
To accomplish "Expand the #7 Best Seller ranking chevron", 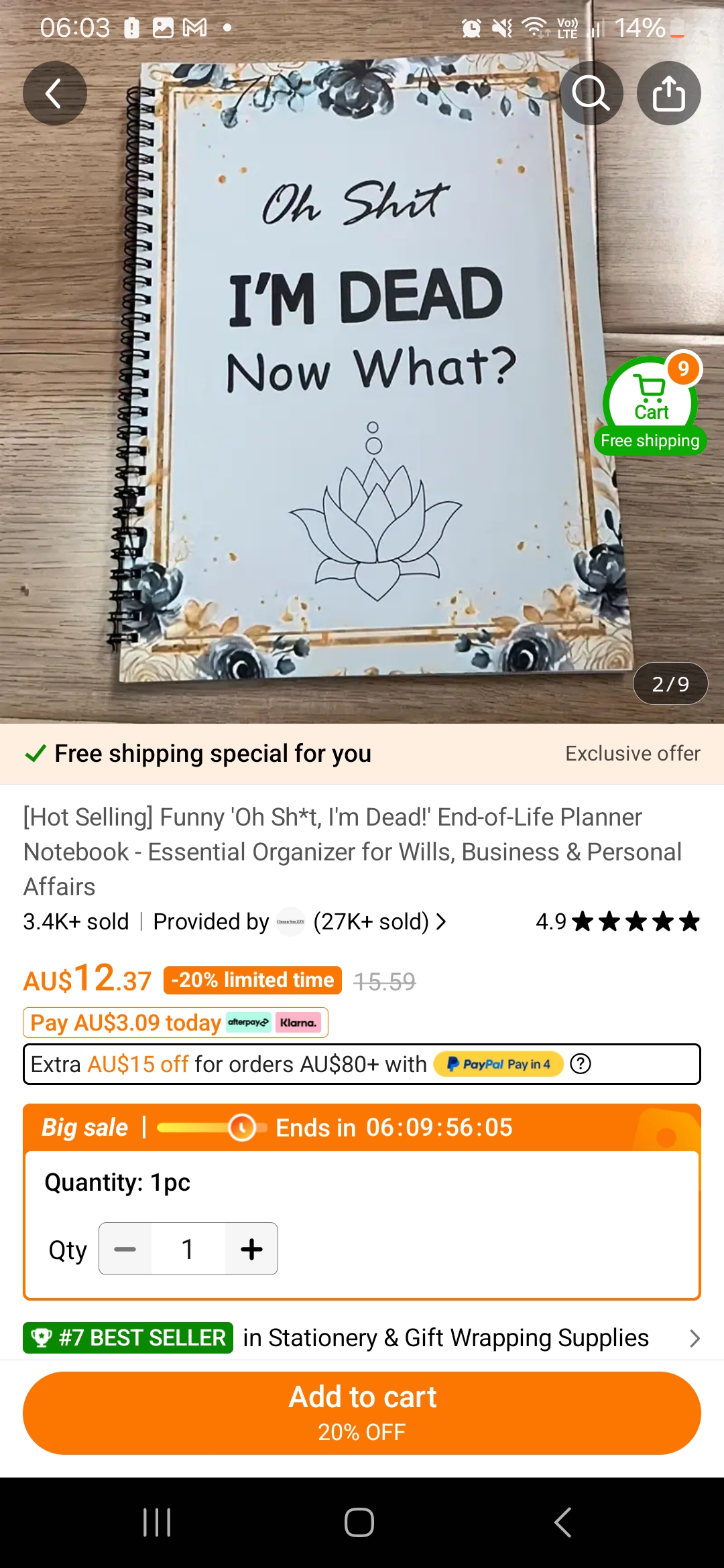I will point(695,1338).
